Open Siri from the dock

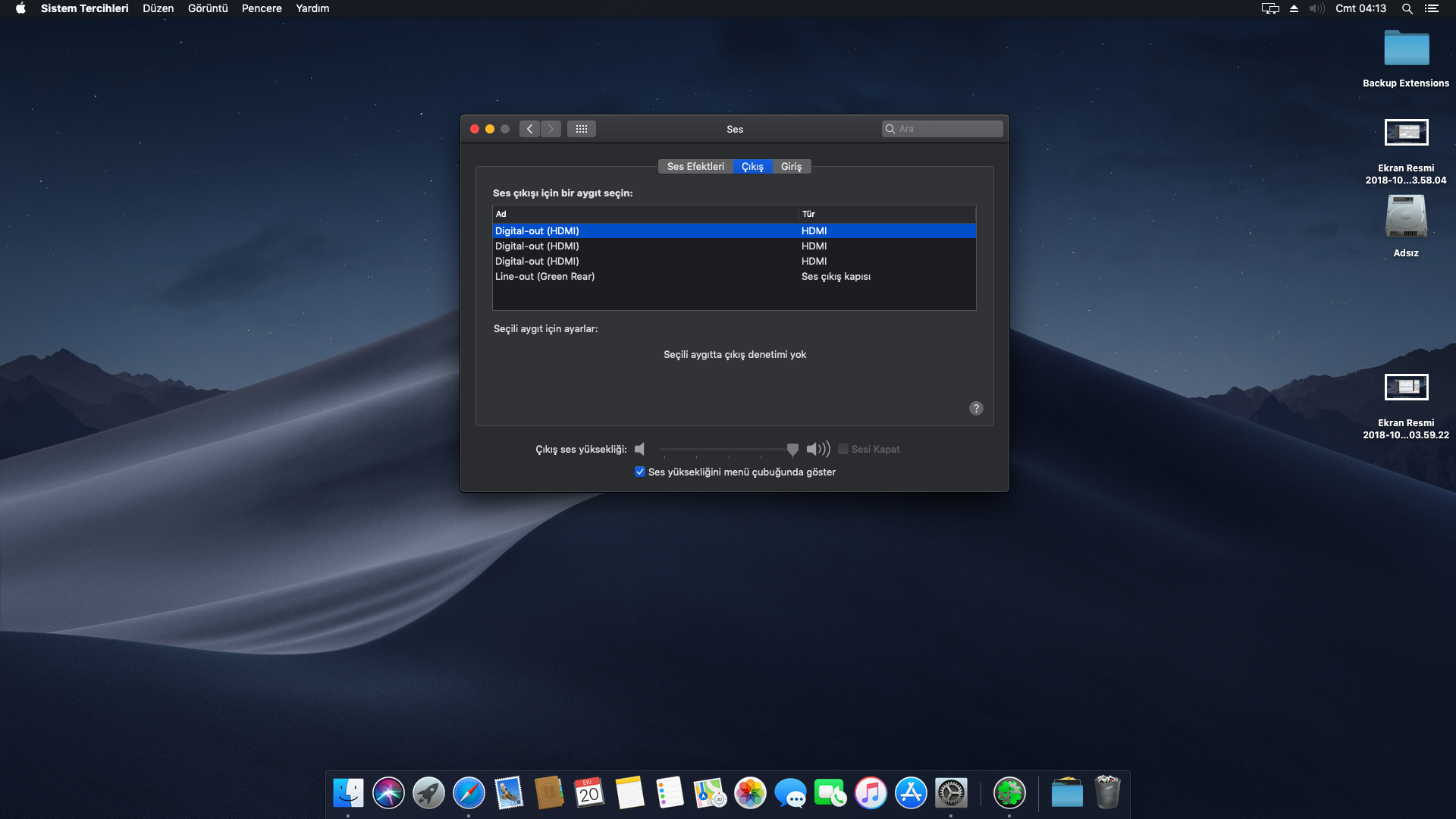[388, 793]
